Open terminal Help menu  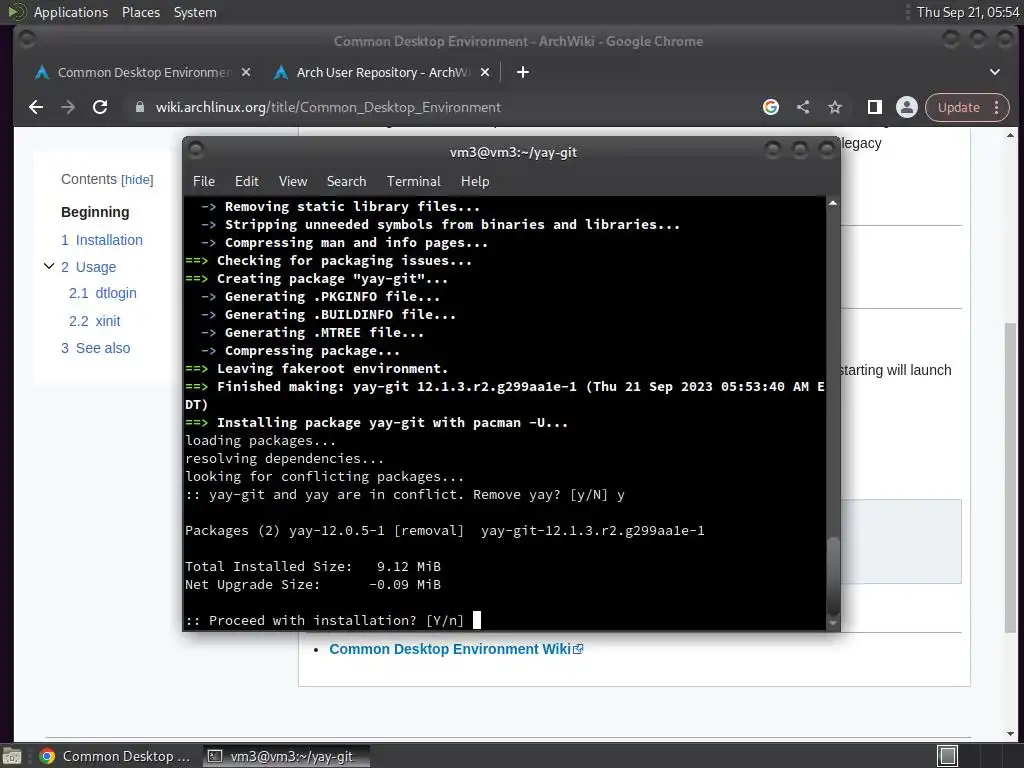pyautogui.click(x=475, y=181)
